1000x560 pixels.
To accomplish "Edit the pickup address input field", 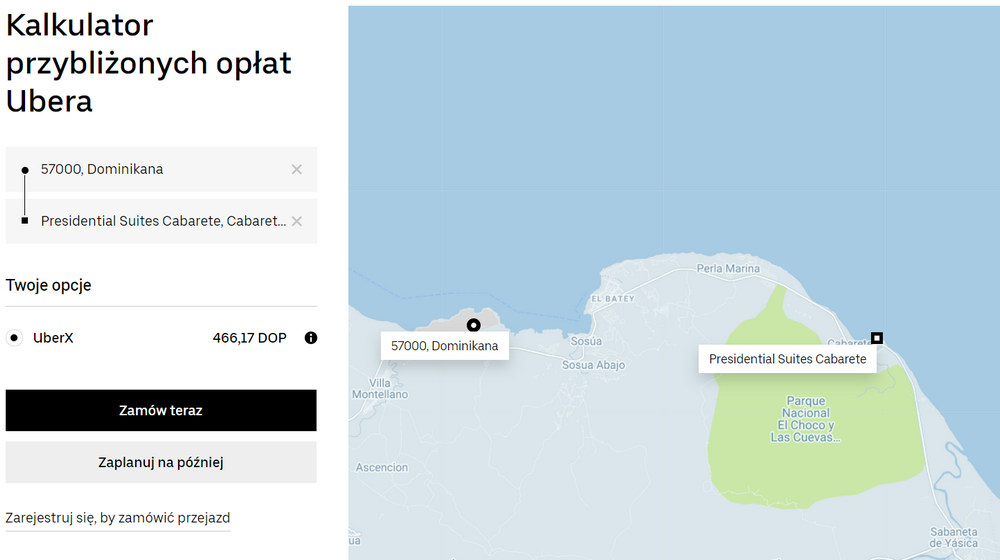I will click(x=160, y=169).
